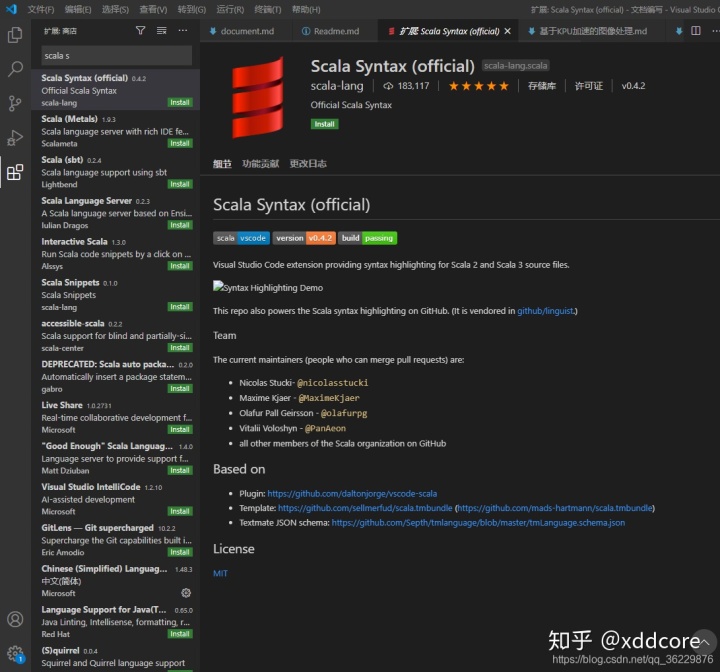Screen dimensions: 720x672
Task: Install accessible-scala extension
Action: click(x=180, y=348)
